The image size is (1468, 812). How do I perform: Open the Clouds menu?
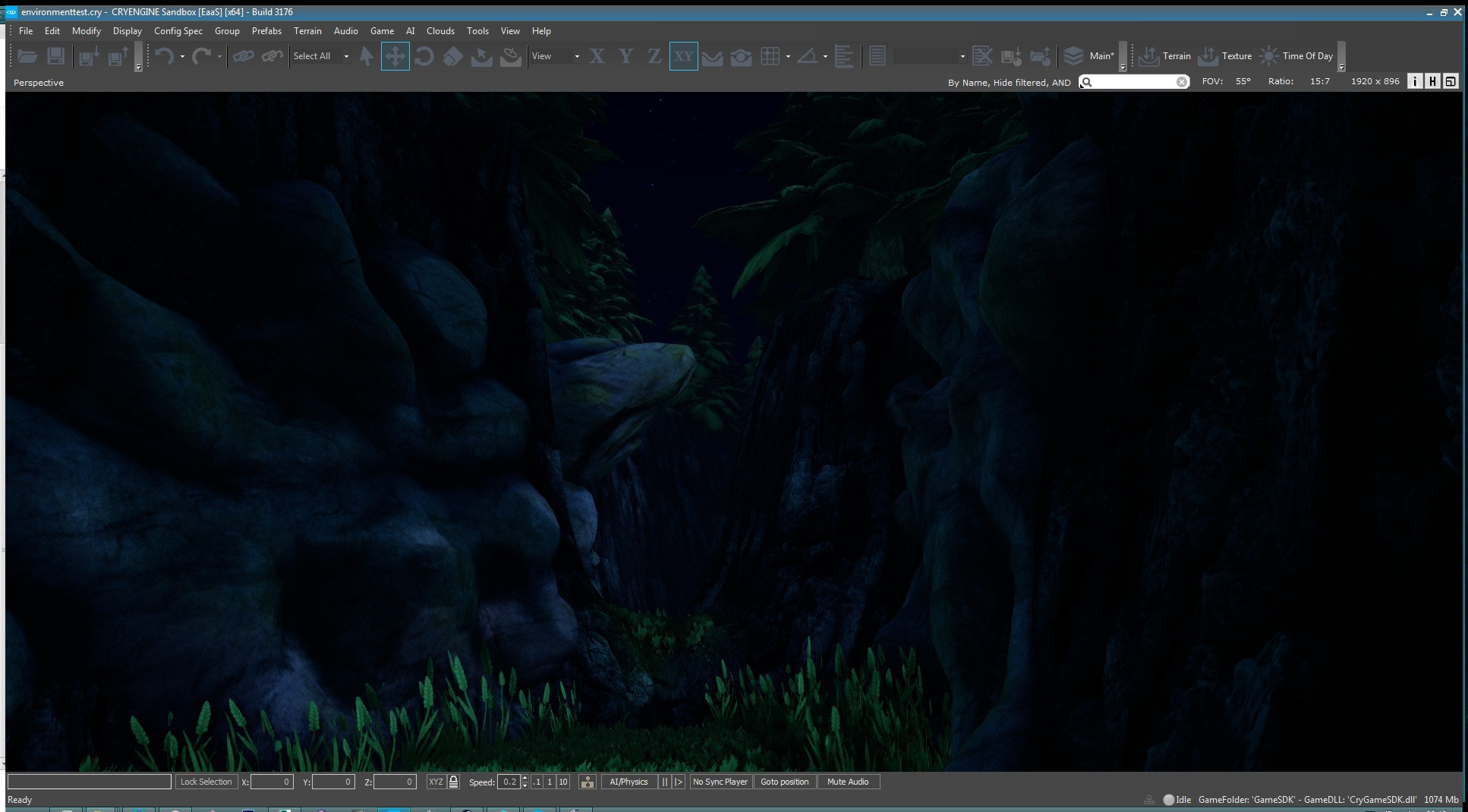[440, 31]
